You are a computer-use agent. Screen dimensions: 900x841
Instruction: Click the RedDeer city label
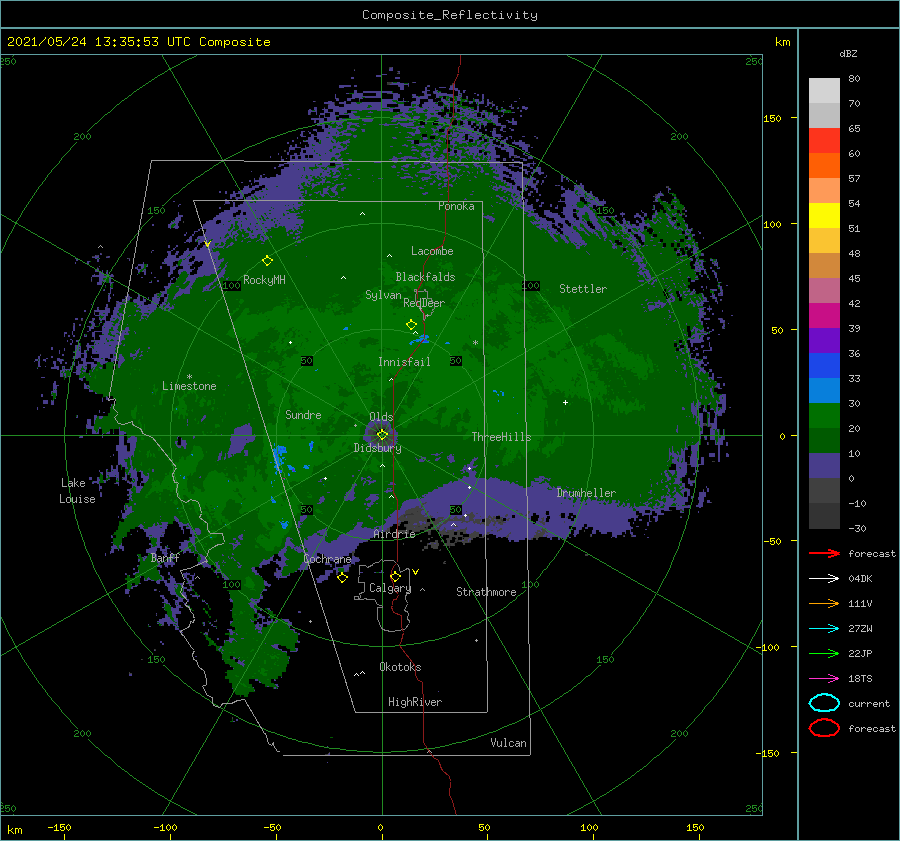pyautogui.click(x=424, y=303)
